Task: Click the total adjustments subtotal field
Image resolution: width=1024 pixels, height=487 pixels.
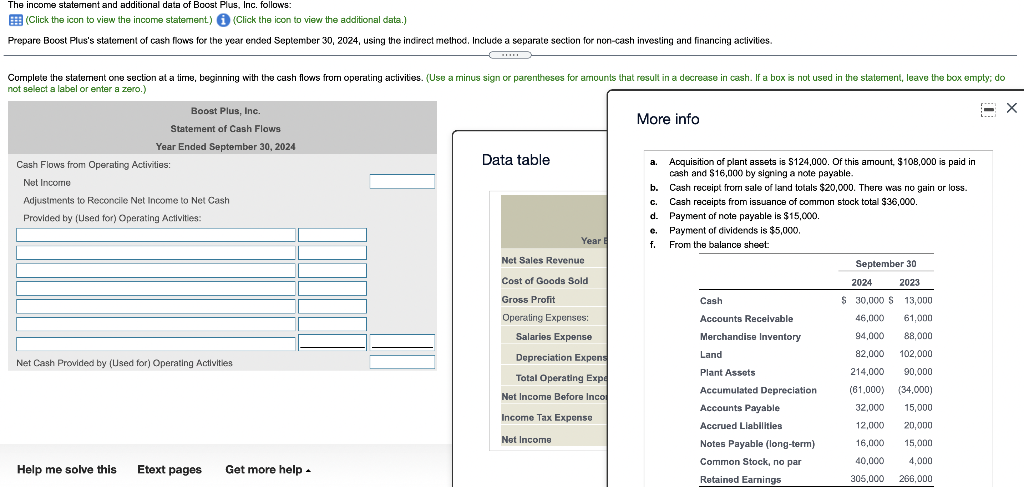Action: click(x=402, y=342)
